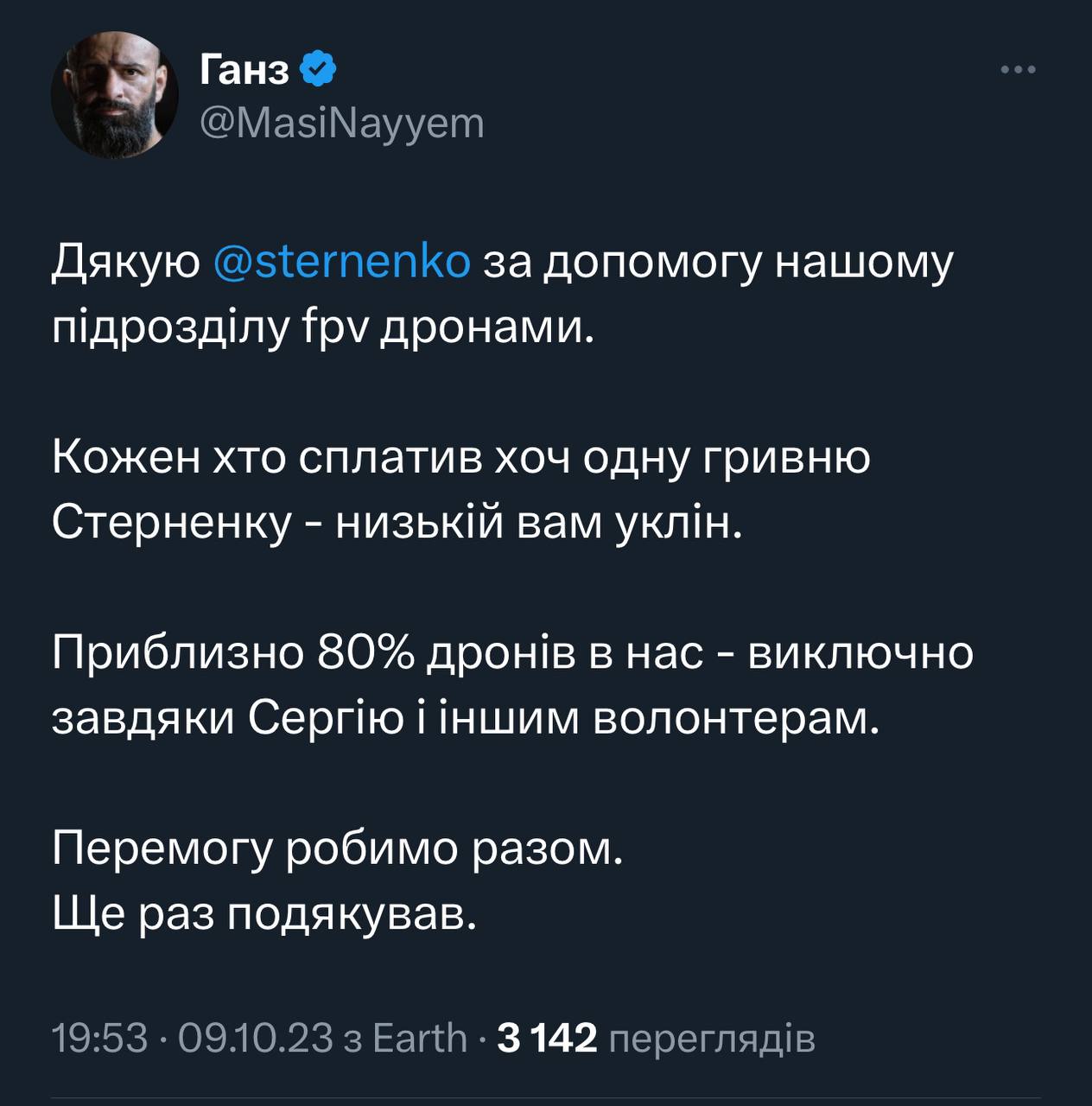Screen dimensions: 1092x1106
Task: Open the three-dot more options menu
Action: 1018,71
